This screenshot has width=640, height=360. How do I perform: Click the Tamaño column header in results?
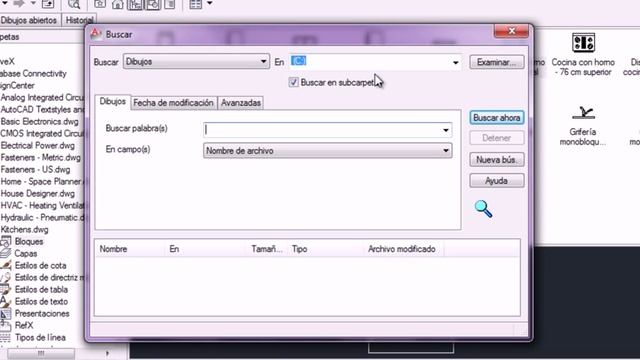click(x=268, y=249)
